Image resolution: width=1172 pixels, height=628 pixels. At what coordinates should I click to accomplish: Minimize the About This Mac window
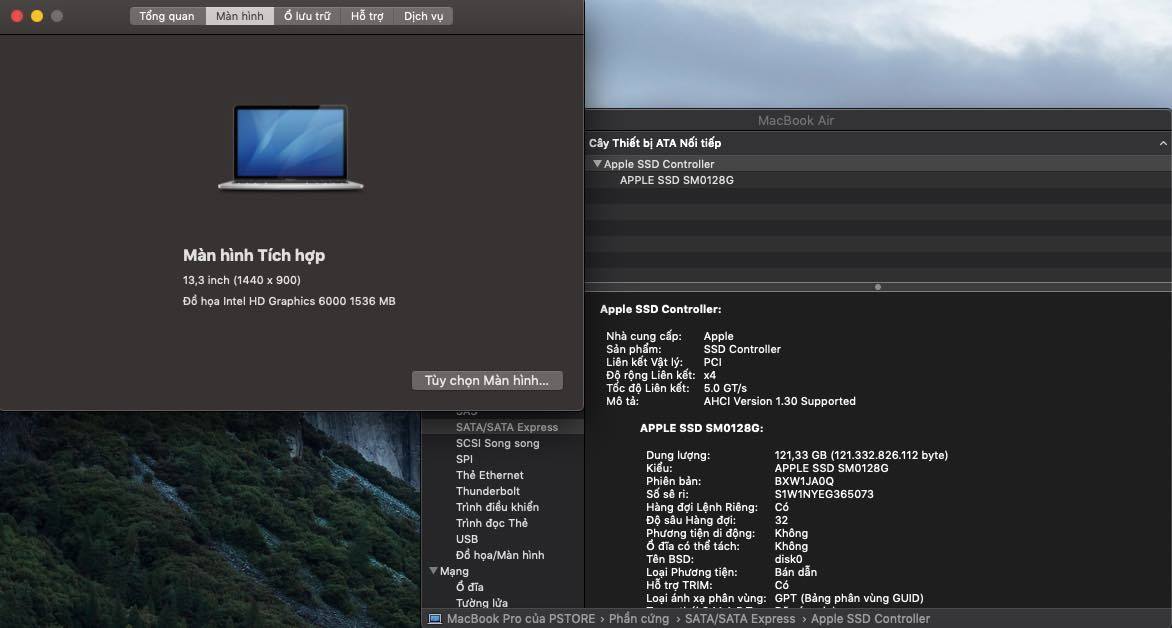pyautogui.click(x=37, y=16)
